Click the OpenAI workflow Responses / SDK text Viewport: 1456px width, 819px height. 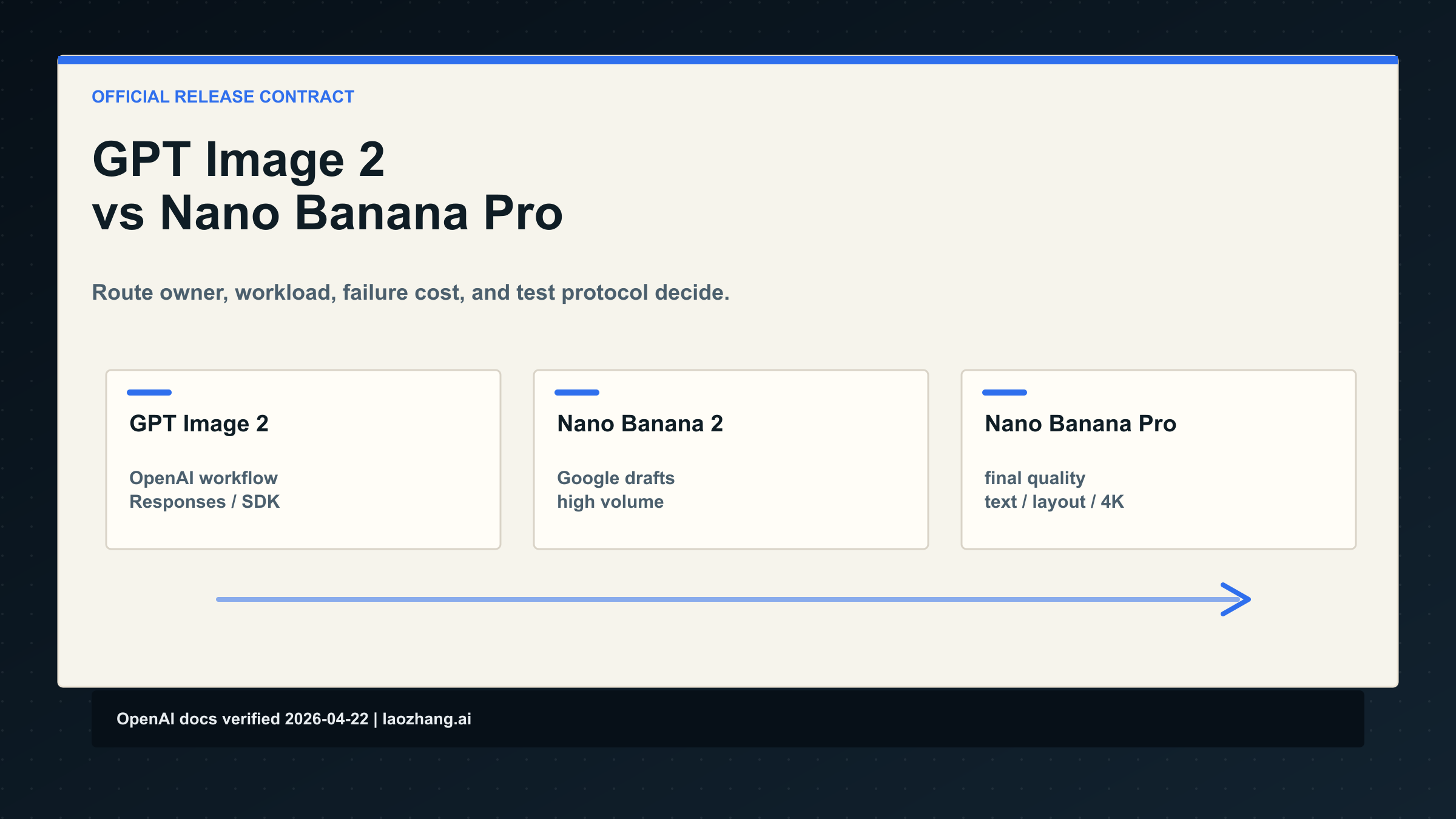tap(204, 490)
